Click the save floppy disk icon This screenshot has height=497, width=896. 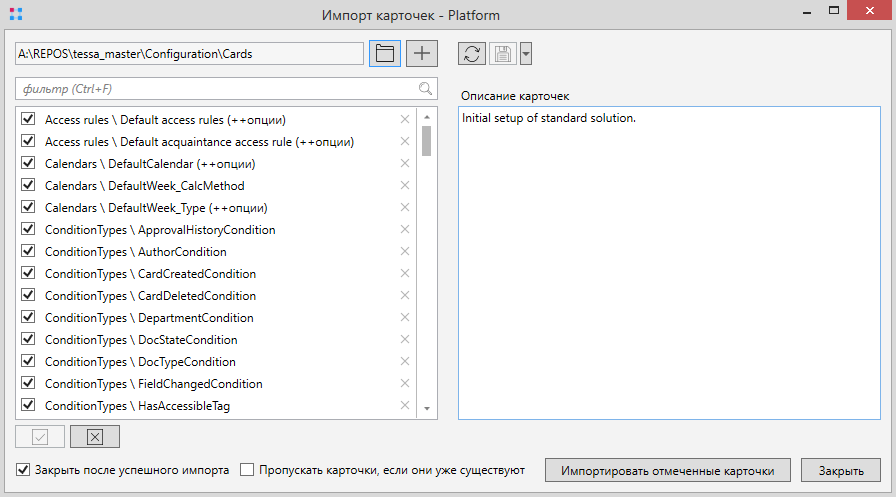coord(503,54)
